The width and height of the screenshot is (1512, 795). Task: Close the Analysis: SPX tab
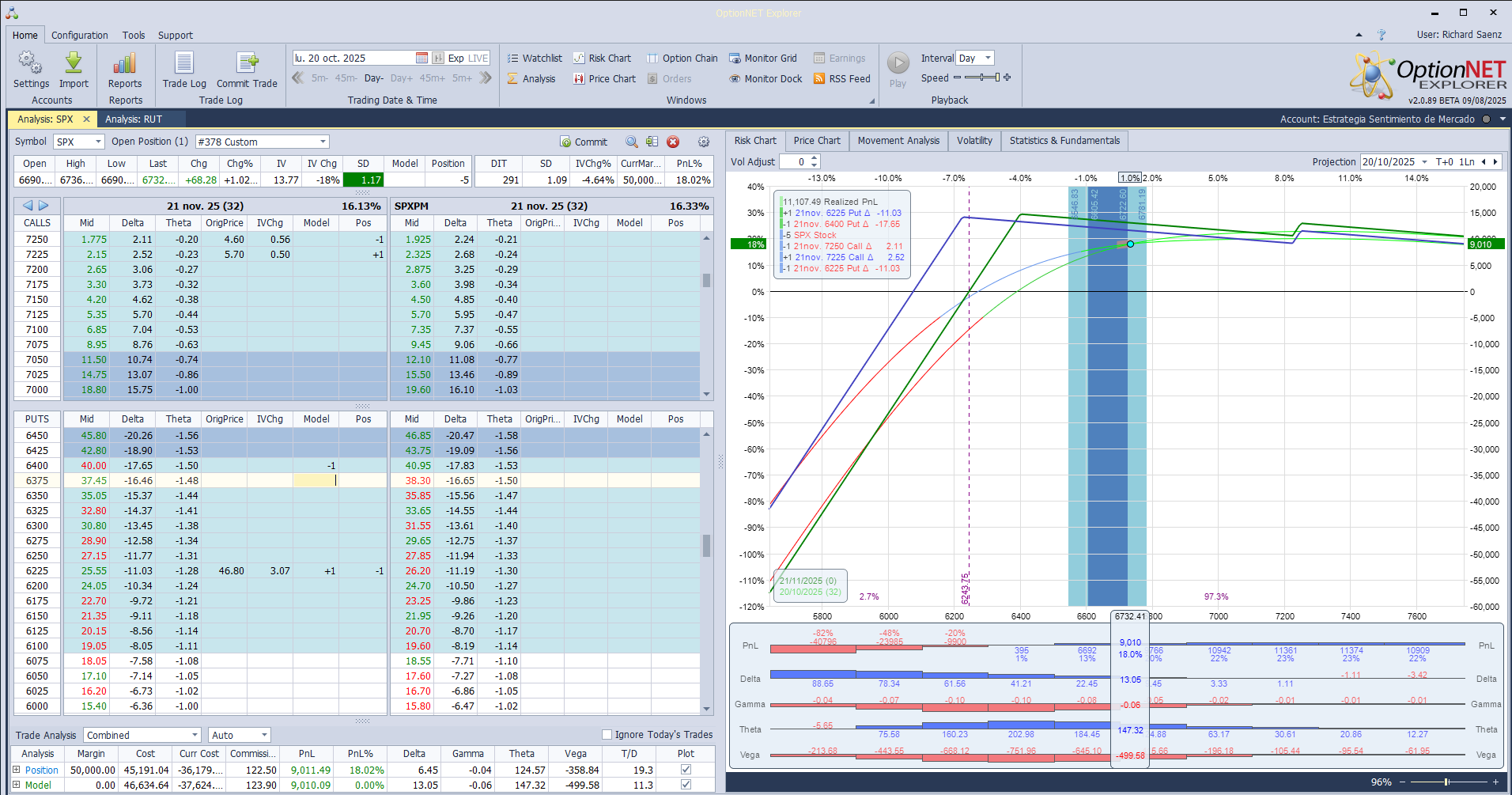click(86, 119)
